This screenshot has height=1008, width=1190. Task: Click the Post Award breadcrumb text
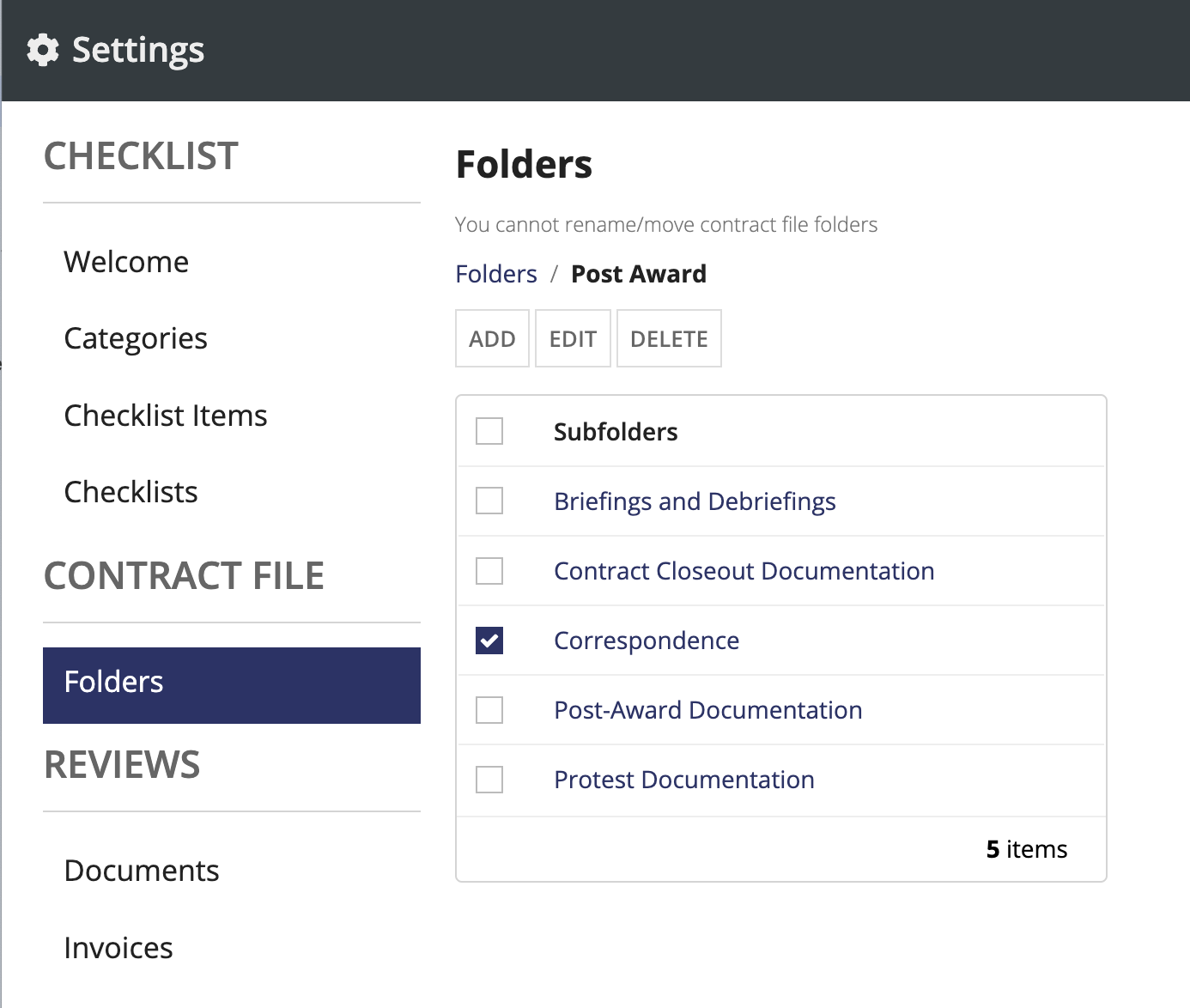pyautogui.click(x=639, y=274)
